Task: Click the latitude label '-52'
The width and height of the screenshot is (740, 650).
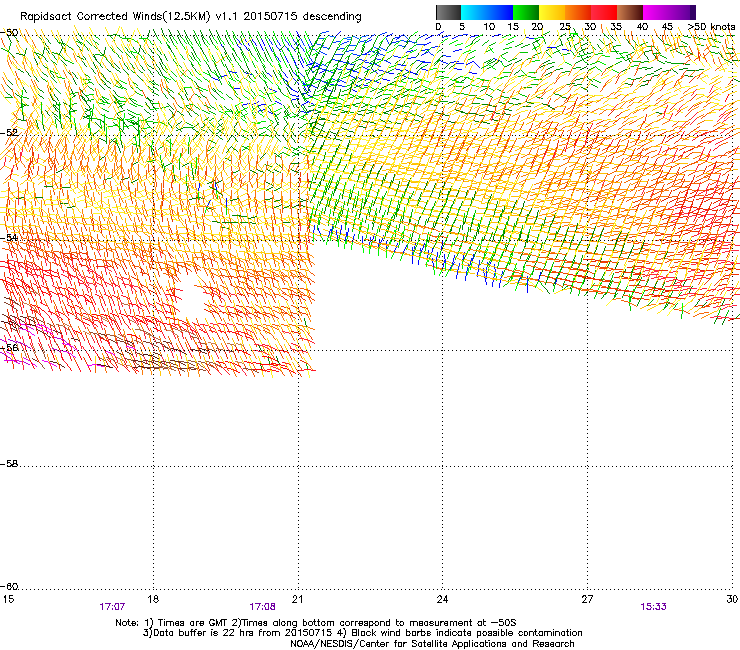Action: coord(9,133)
